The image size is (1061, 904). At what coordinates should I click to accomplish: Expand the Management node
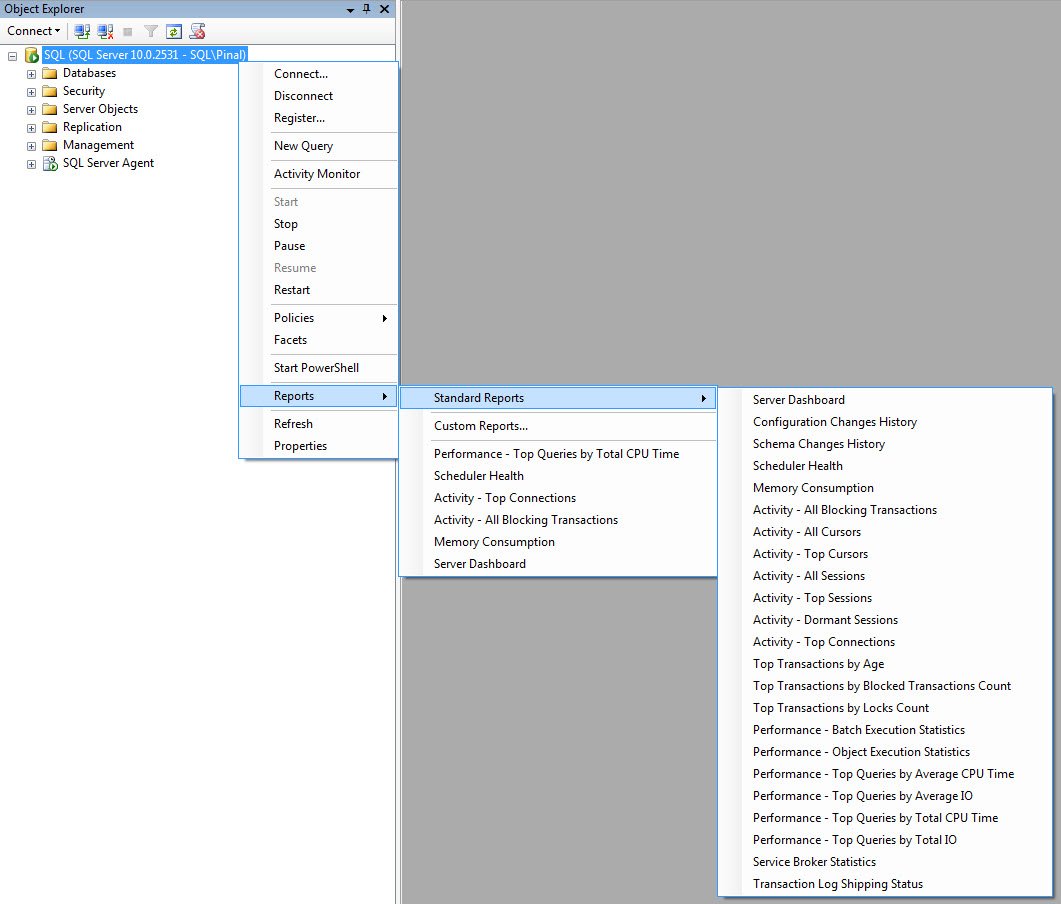[31, 146]
